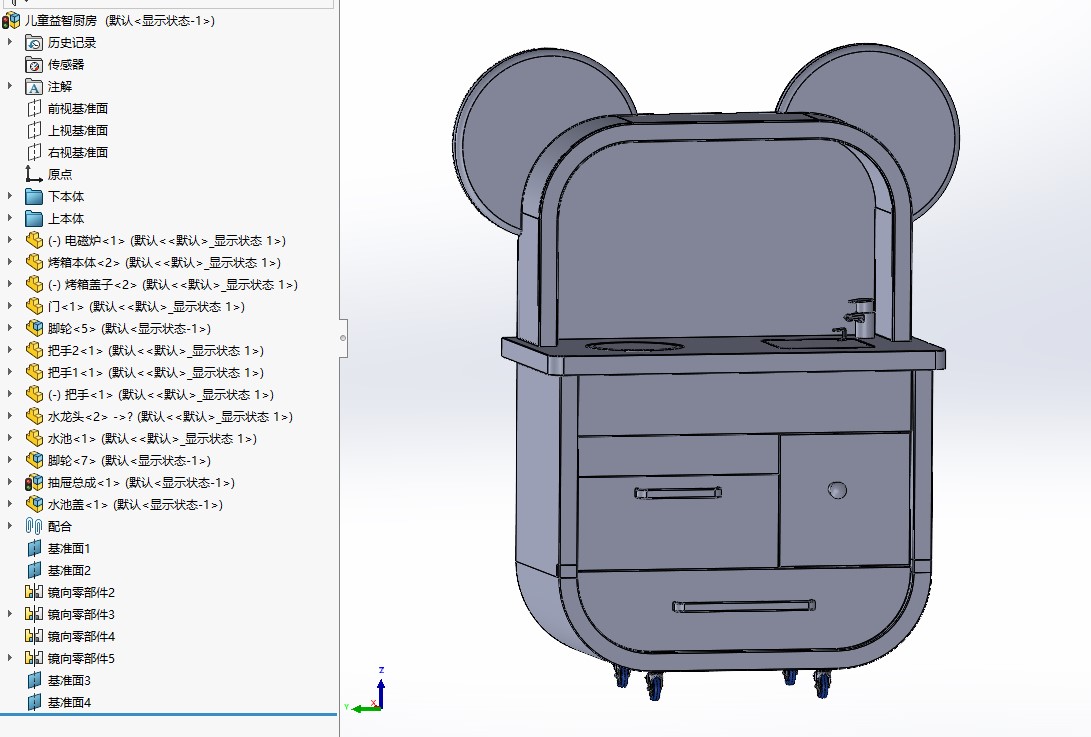Click the 脚轮<5> subassembly icon
The height and width of the screenshot is (737, 1091).
[34, 328]
